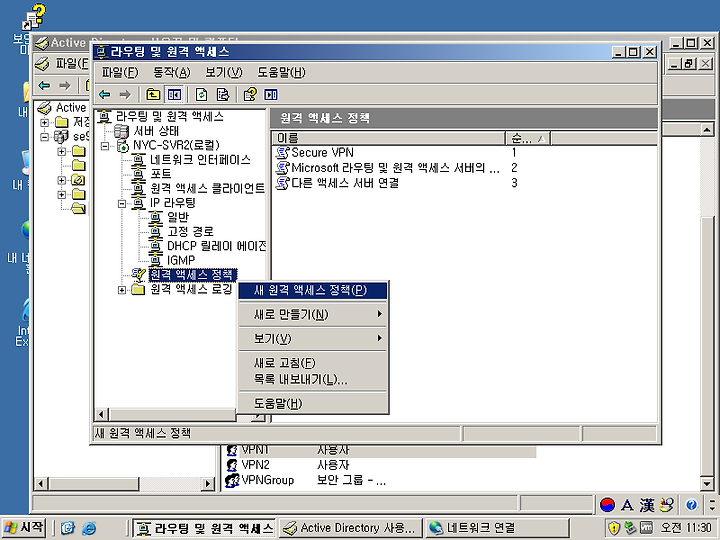This screenshot has width=720, height=540.
Task: Click the Korean IME flag icon
Action: 608,505
